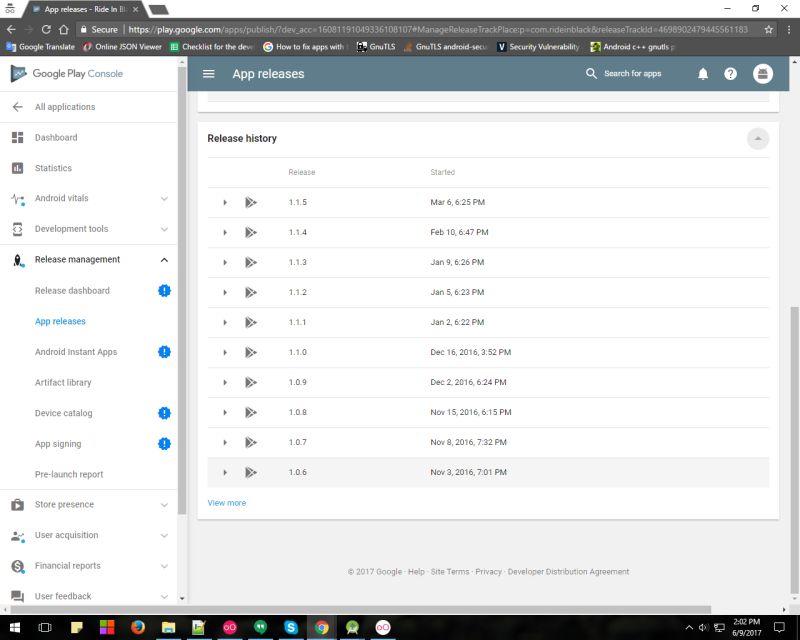Expand release 1.1.4 details
This screenshot has width=800, height=640.
pyautogui.click(x=225, y=233)
